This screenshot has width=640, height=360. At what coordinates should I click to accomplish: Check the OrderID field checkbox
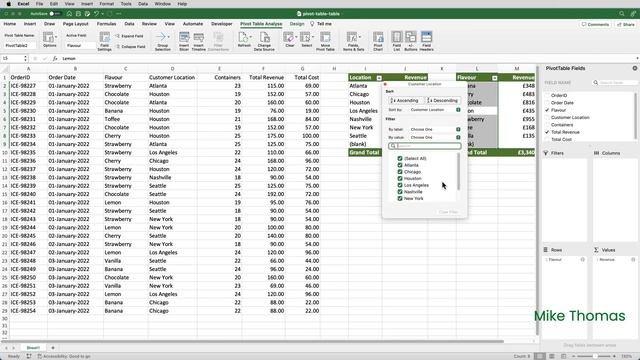click(547, 95)
